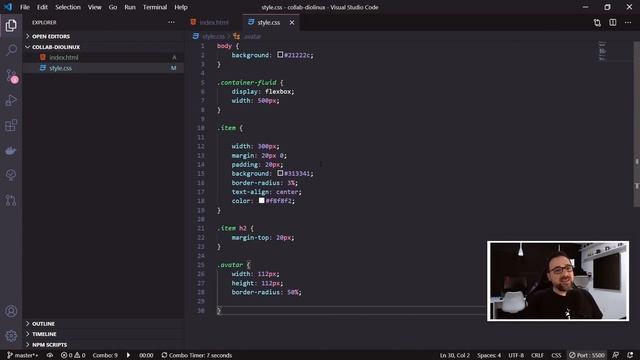
Task: Open the Edit menu
Action: pos(42,7)
